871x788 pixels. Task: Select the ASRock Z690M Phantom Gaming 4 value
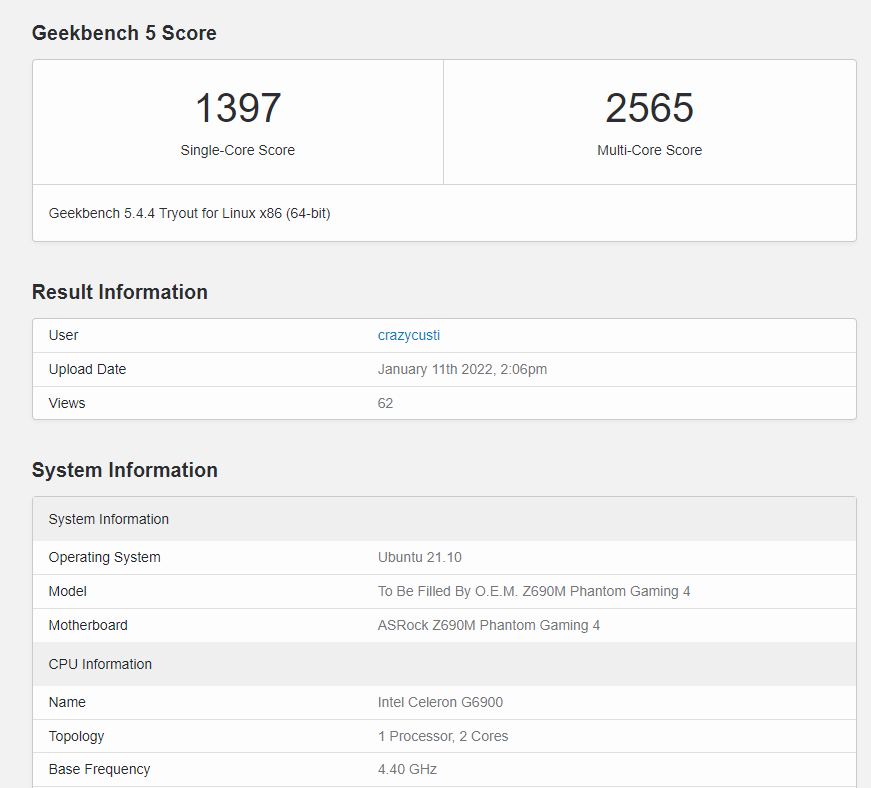(x=489, y=625)
